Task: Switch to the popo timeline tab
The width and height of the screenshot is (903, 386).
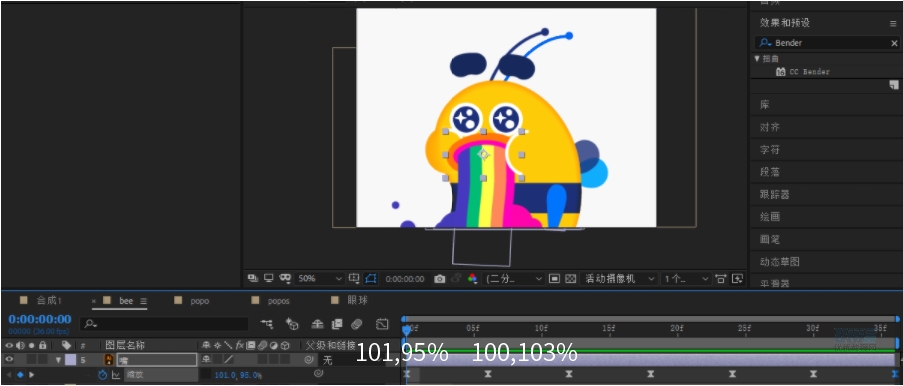Action: [x=200, y=301]
